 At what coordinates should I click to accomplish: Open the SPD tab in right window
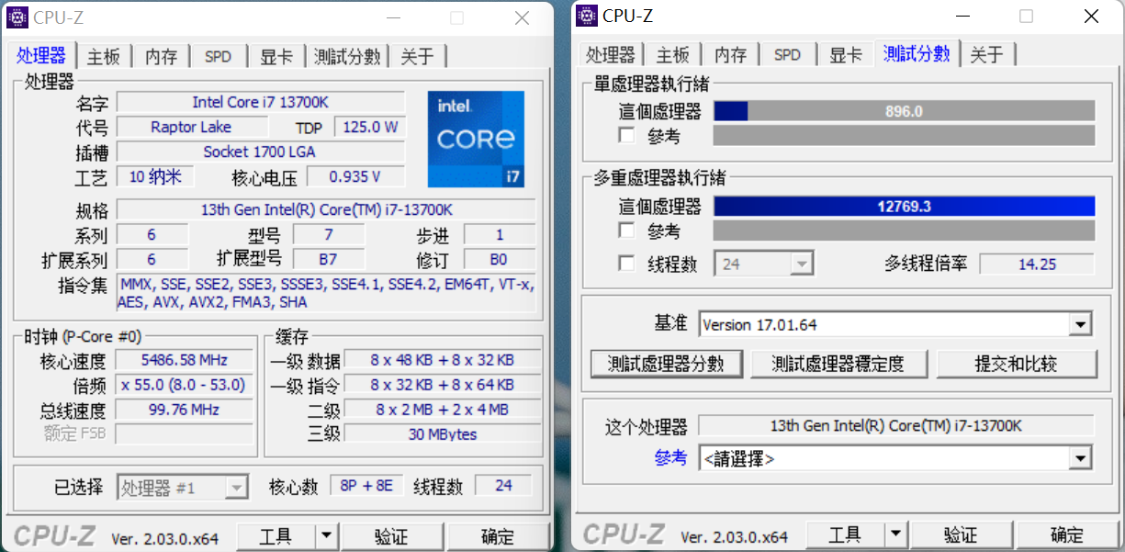(x=788, y=55)
